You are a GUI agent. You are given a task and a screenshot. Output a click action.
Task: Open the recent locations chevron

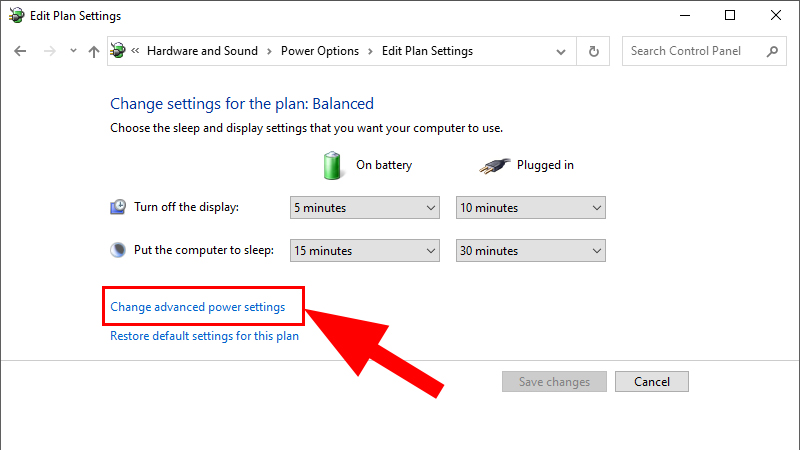71,52
